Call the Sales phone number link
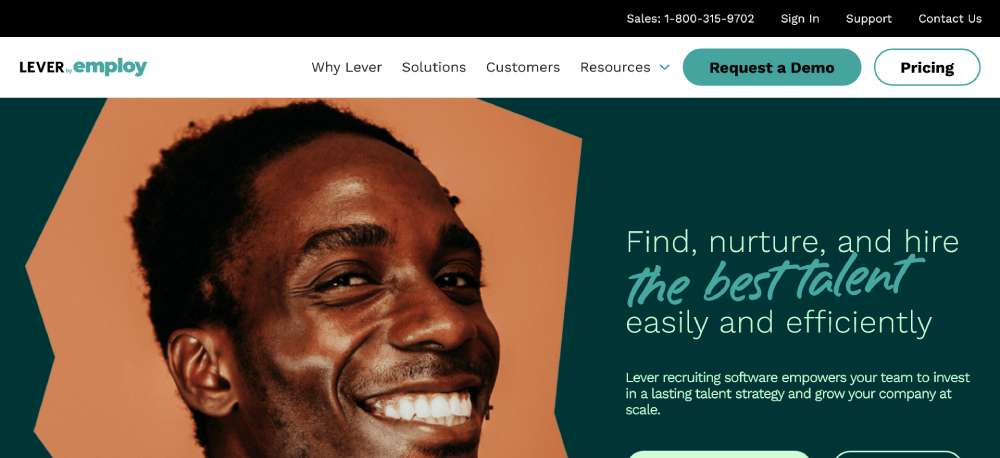This screenshot has height=458, width=1000. pos(690,18)
